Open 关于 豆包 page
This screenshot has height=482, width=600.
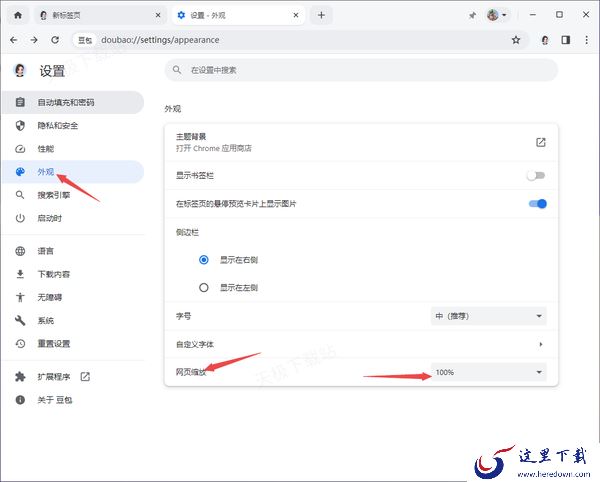(73, 400)
